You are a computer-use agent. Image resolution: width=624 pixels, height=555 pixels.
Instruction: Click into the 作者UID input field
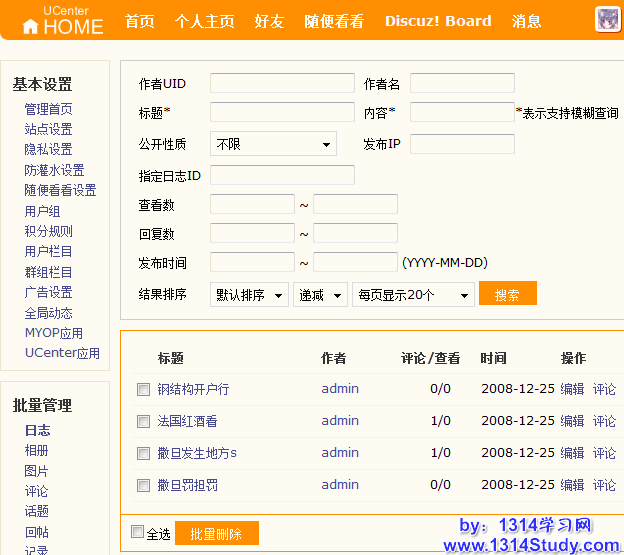[282, 83]
